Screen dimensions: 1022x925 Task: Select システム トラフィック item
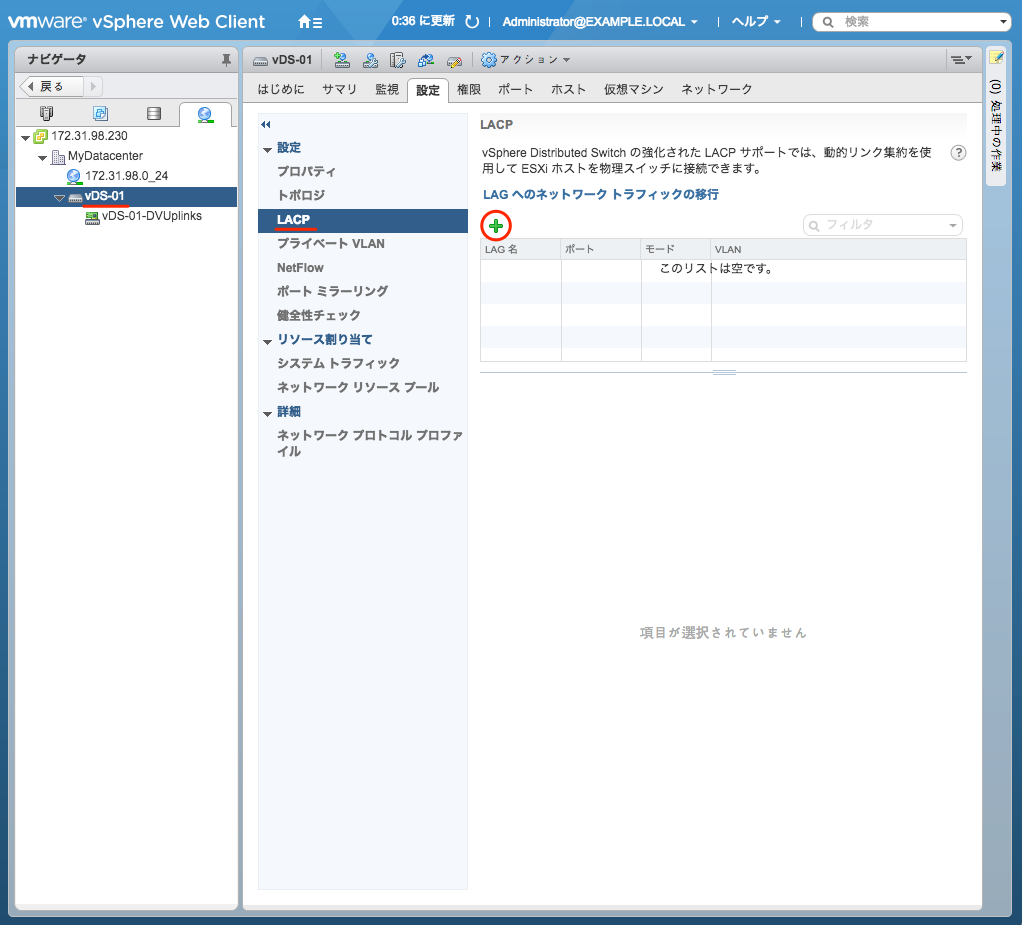338,363
